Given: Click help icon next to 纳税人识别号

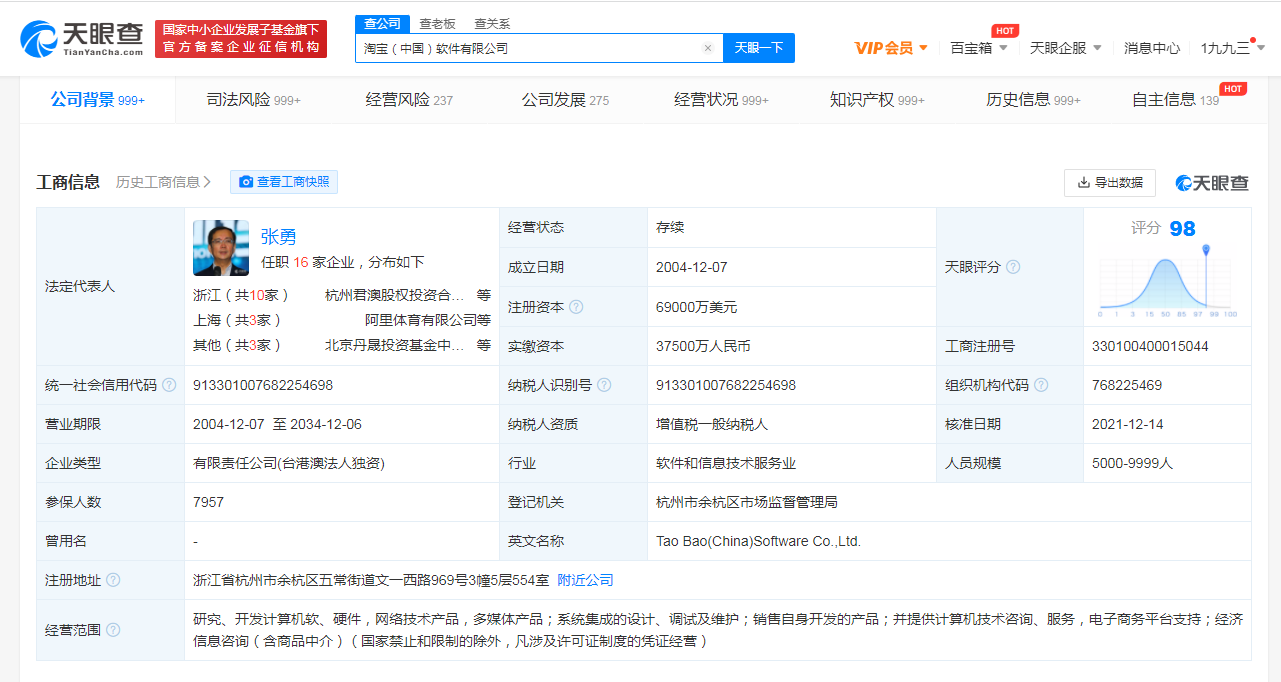Looking at the screenshot, I should [604, 385].
